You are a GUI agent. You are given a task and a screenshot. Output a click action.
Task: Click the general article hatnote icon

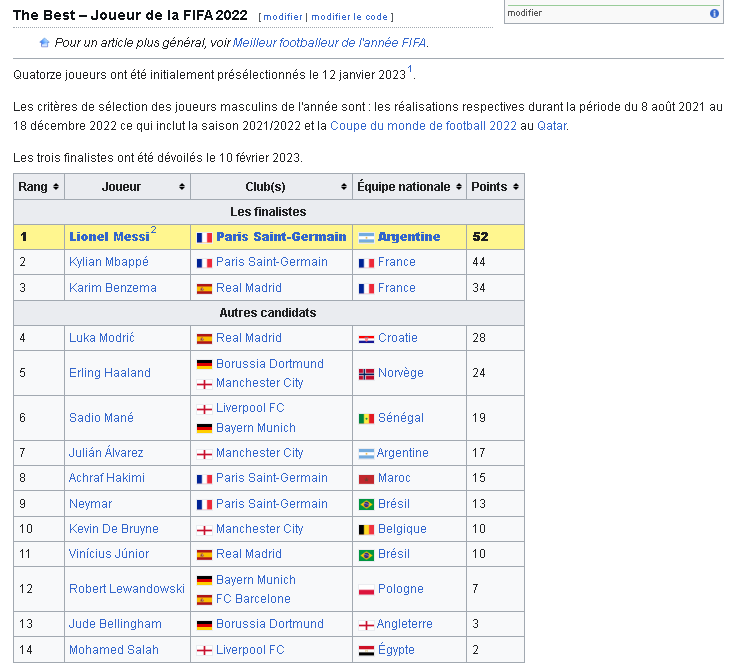tap(44, 43)
